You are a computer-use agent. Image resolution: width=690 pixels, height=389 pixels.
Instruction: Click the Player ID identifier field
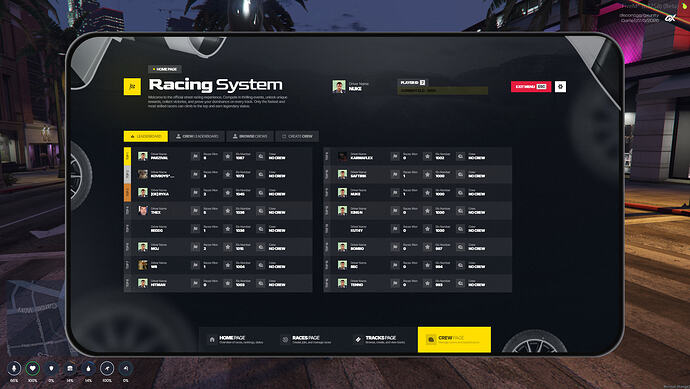click(x=443, y=91)
